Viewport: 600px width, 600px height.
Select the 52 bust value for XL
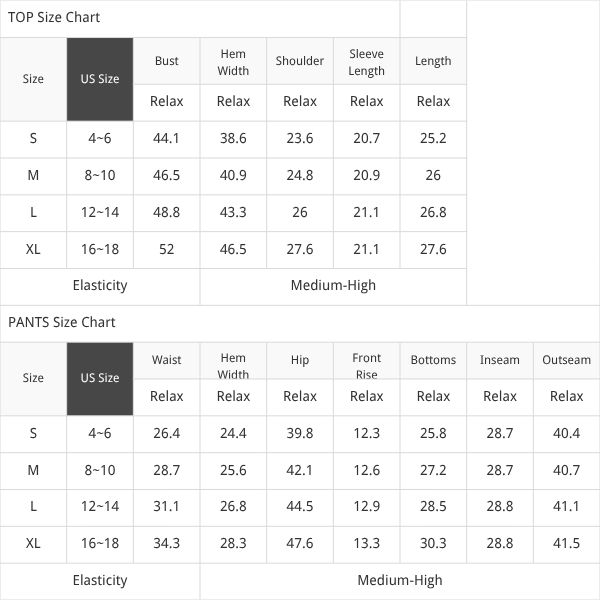pyautogui.click(x=166, y=249)
